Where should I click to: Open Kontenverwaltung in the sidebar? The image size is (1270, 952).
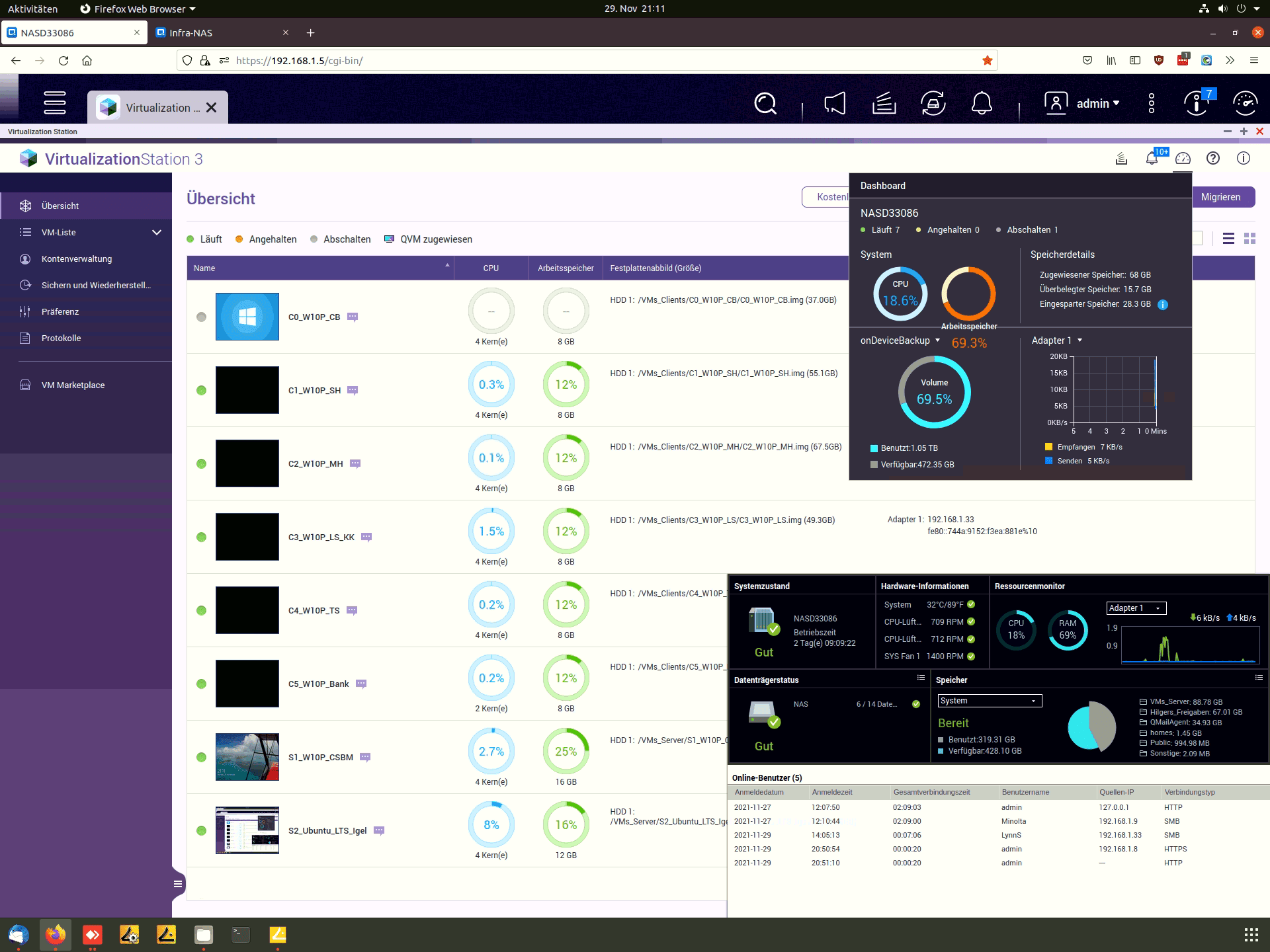pos(86,258)
